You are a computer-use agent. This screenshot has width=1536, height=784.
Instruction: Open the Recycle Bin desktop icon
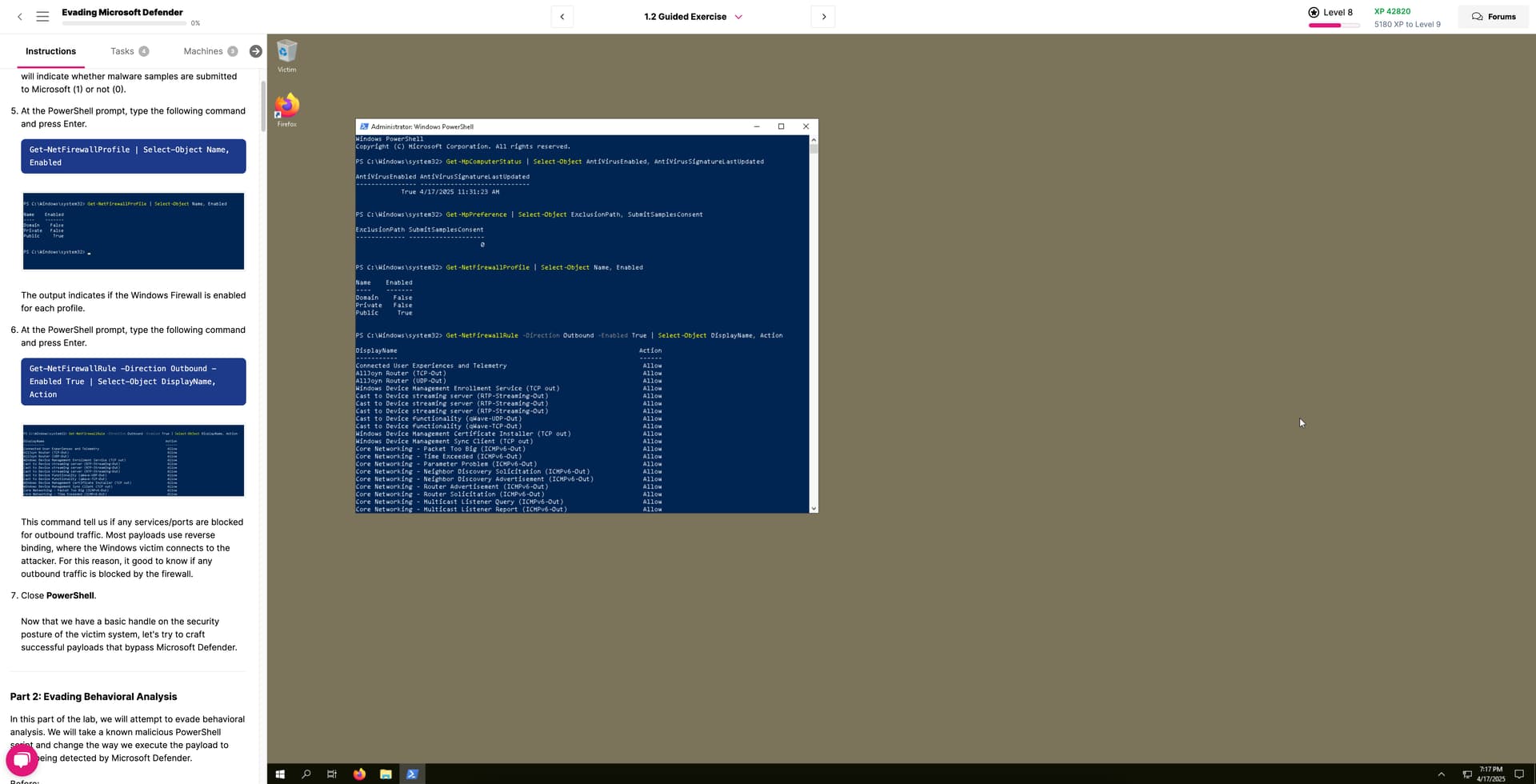click(286, 53)
